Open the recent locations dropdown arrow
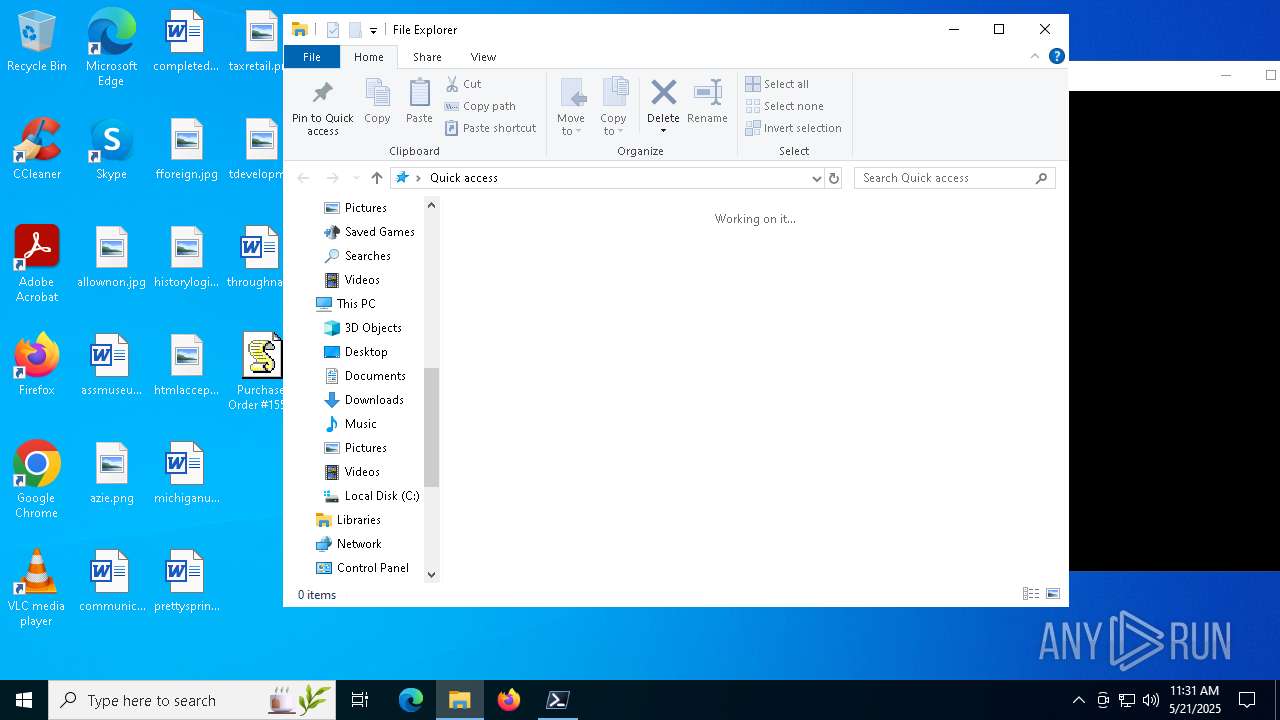This screenshot has height=720, width=1280. click(355, 178)
